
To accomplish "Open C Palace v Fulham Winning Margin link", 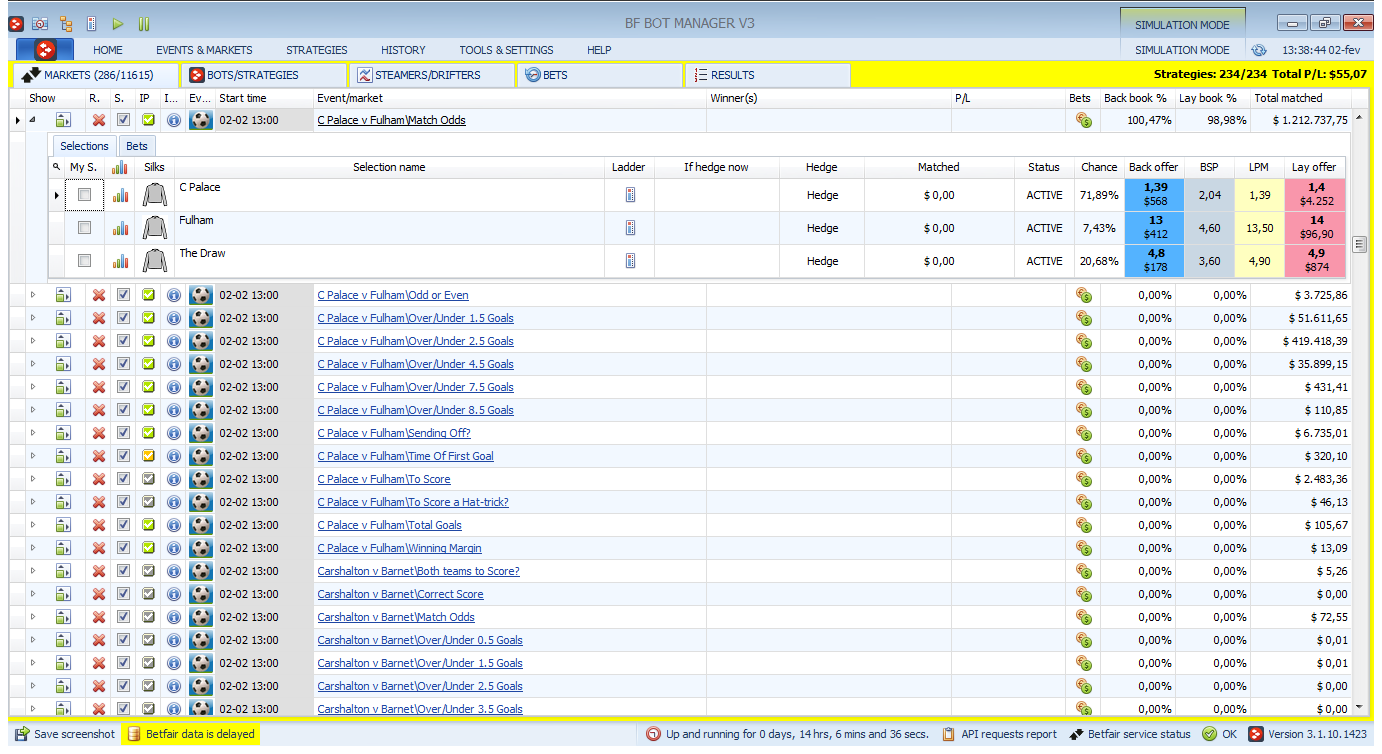I will [399, 548].
